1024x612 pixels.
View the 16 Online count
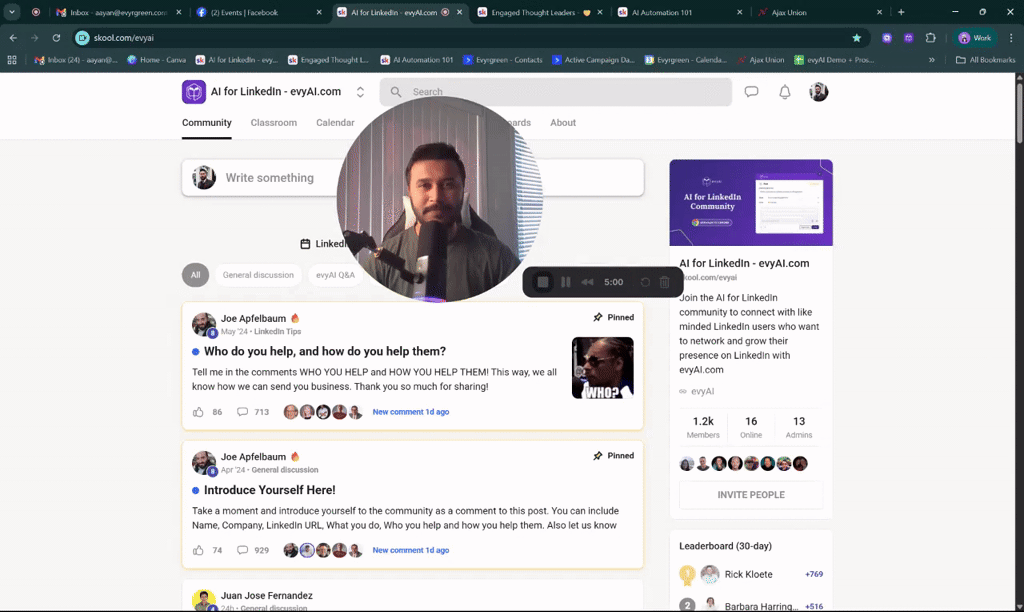click(x=751, y=427)
